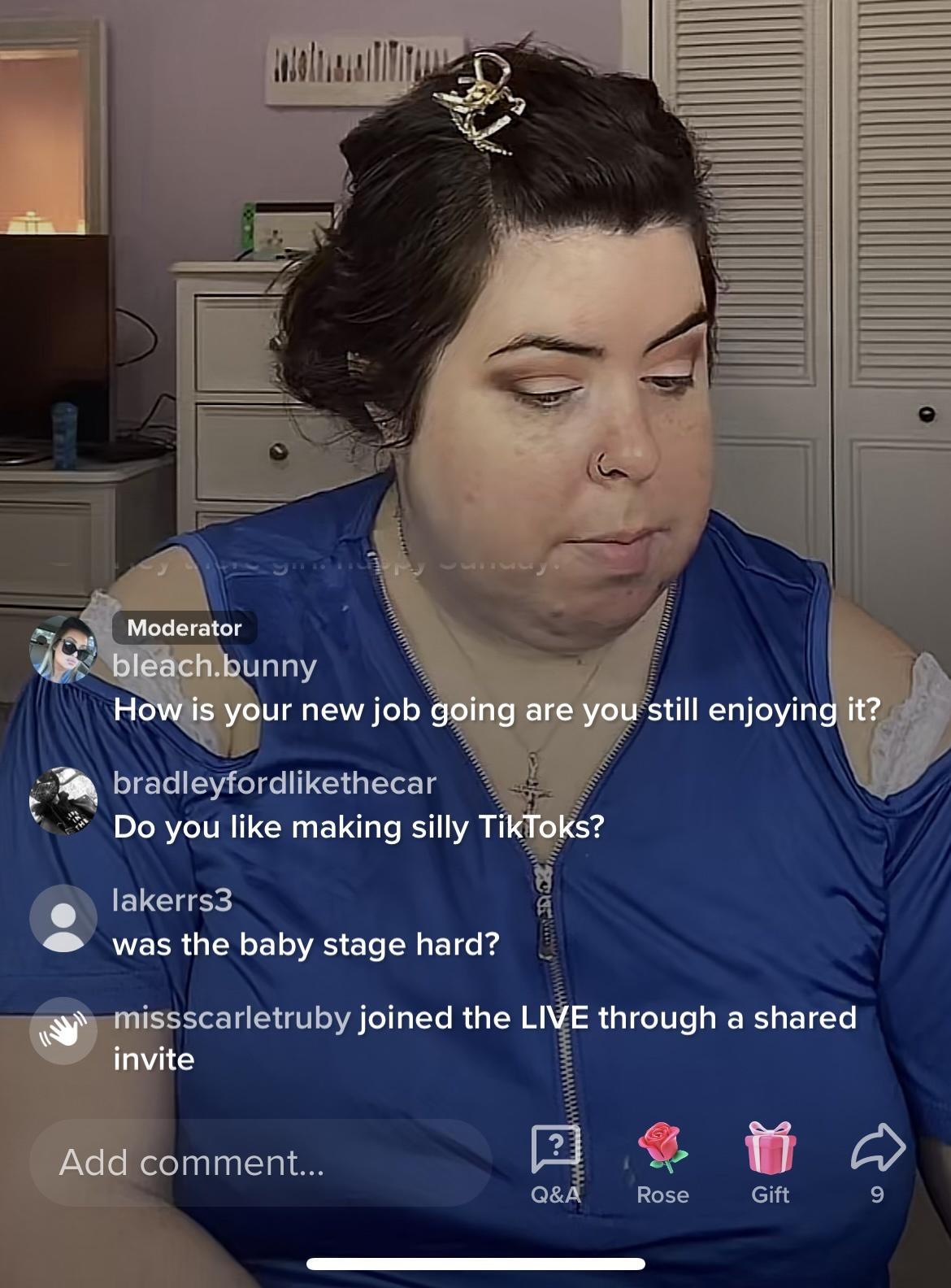The width and height of the screenshot is (951, 1288).
Task: Select the baby stage comment
Action: [x=306, y=945]
